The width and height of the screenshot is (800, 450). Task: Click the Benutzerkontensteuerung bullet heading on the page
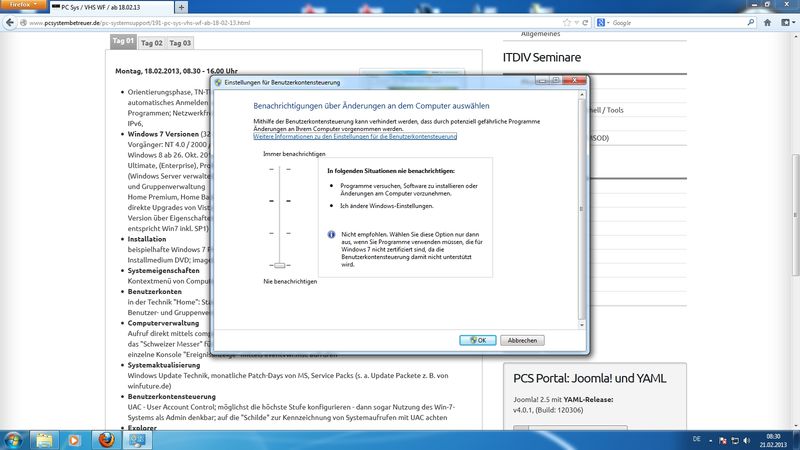[171, 396]
